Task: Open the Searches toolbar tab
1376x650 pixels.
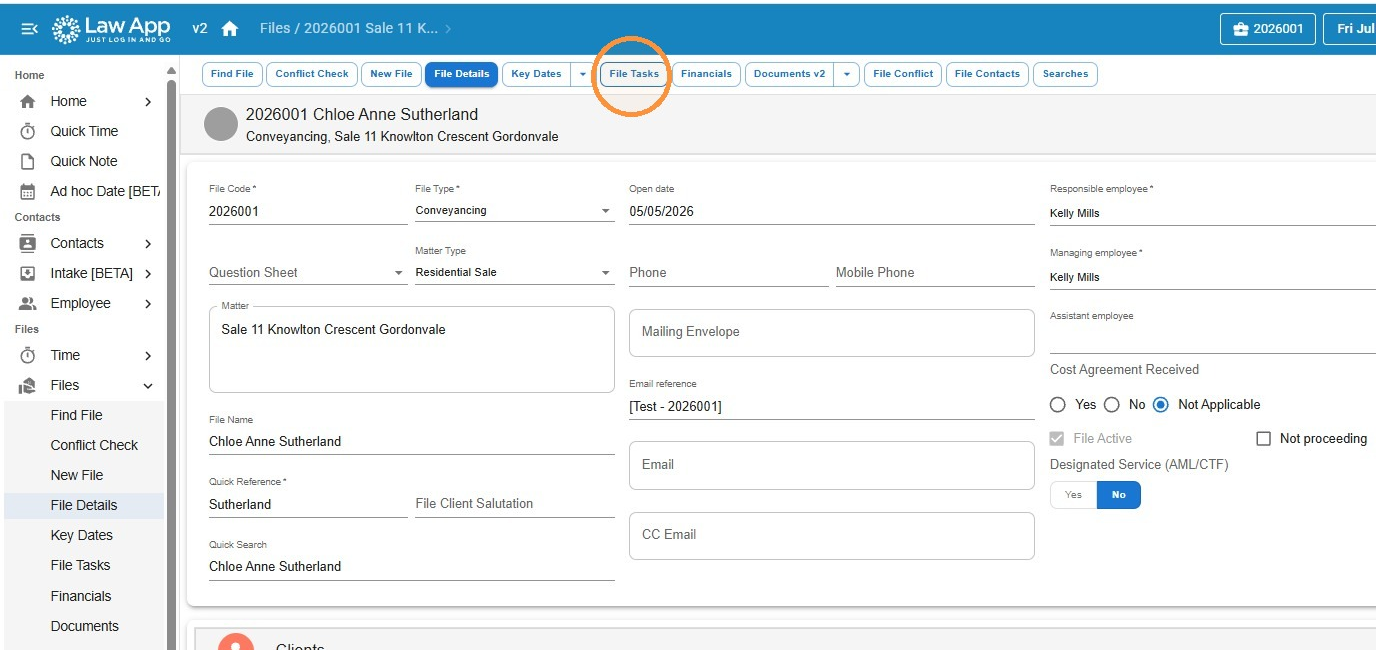Action: (x=1065, y=74)
